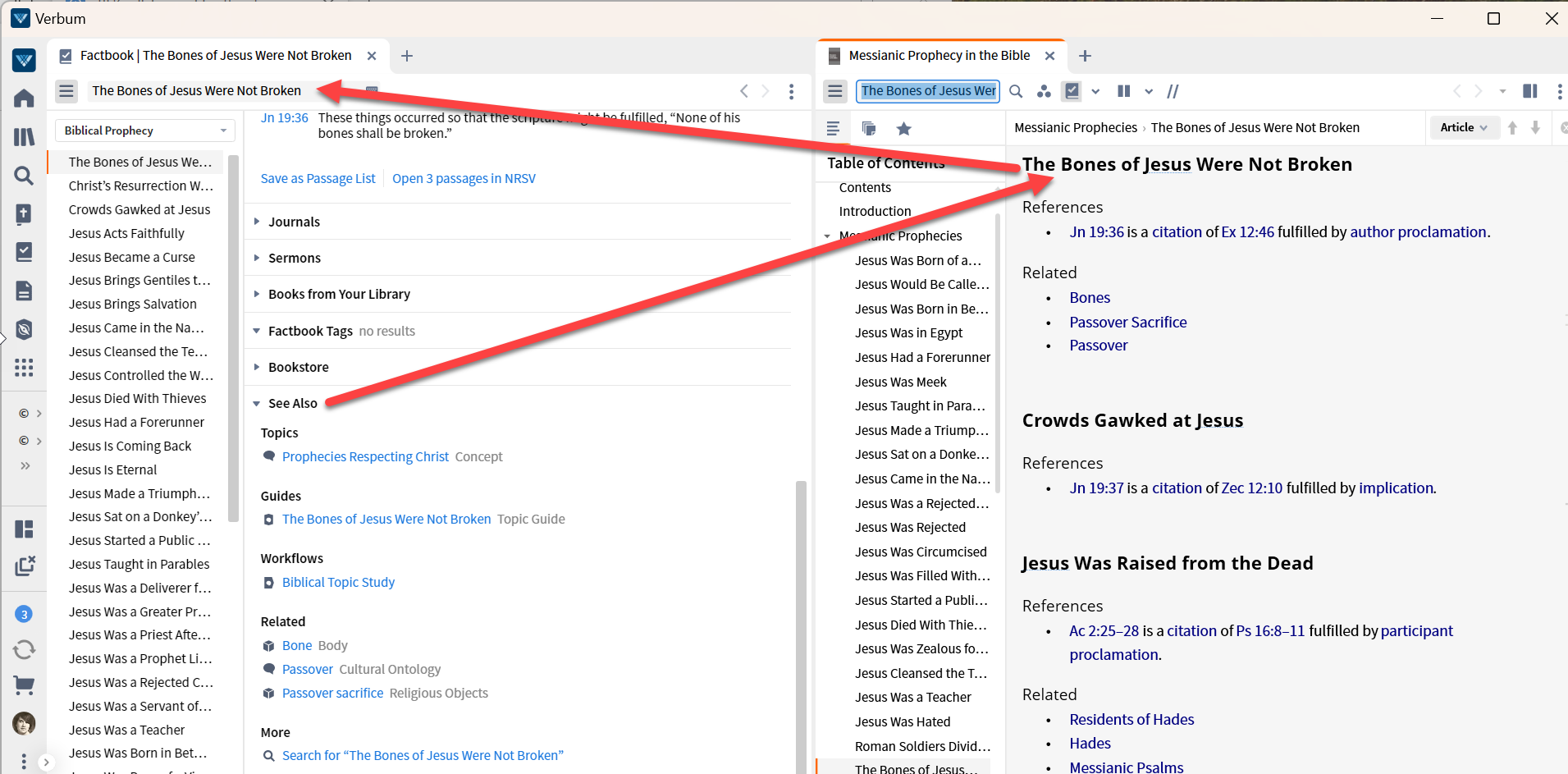1568x774 pixels.
Task: Click the sidebar Search magnifier icon
Action: tap(24, 175)
